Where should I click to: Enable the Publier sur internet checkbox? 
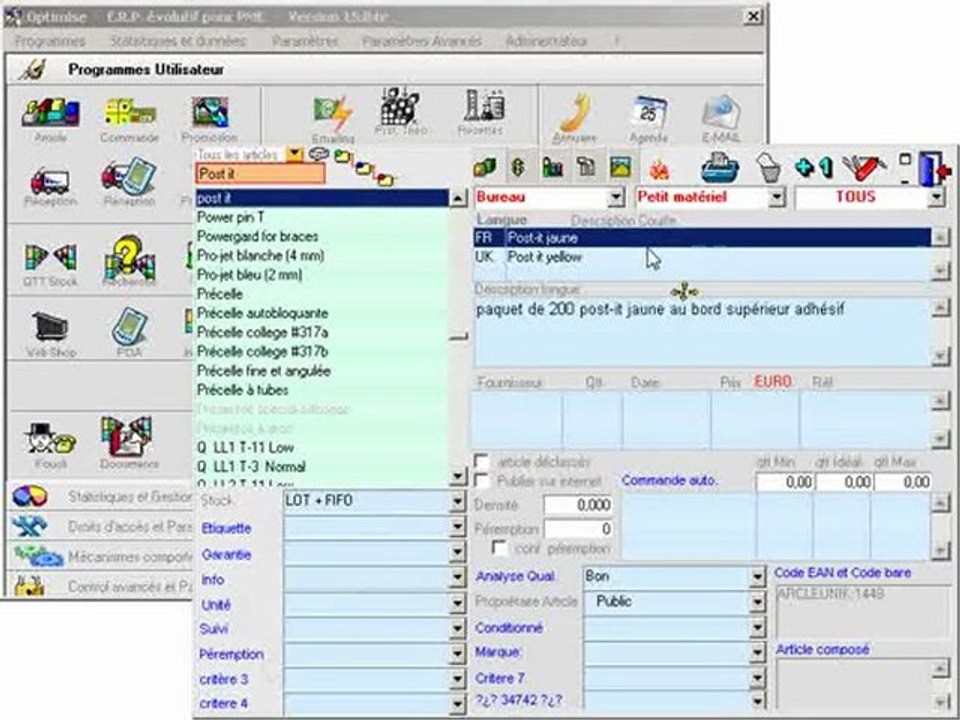pyautogui.click(x=482, y=481)
